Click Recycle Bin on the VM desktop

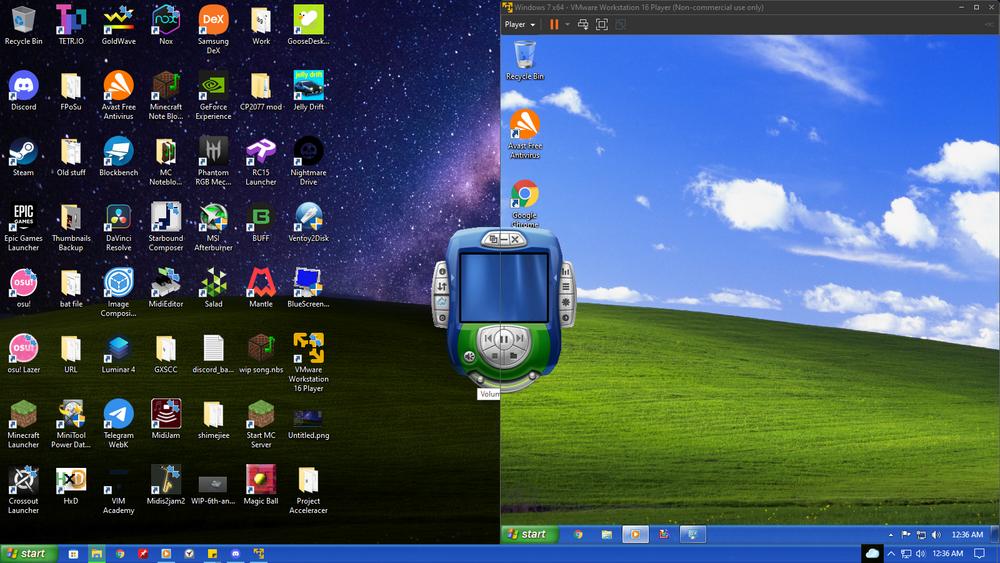[525, 60]
